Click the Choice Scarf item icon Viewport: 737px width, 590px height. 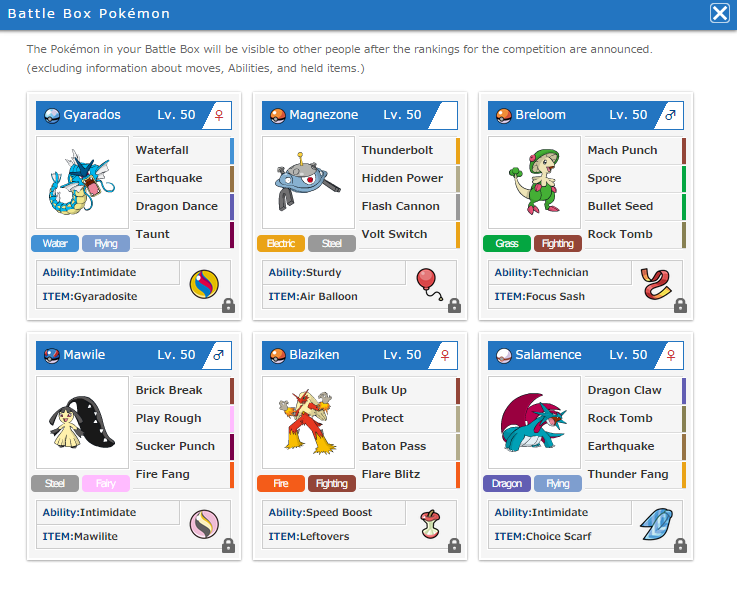click(656, 524)
